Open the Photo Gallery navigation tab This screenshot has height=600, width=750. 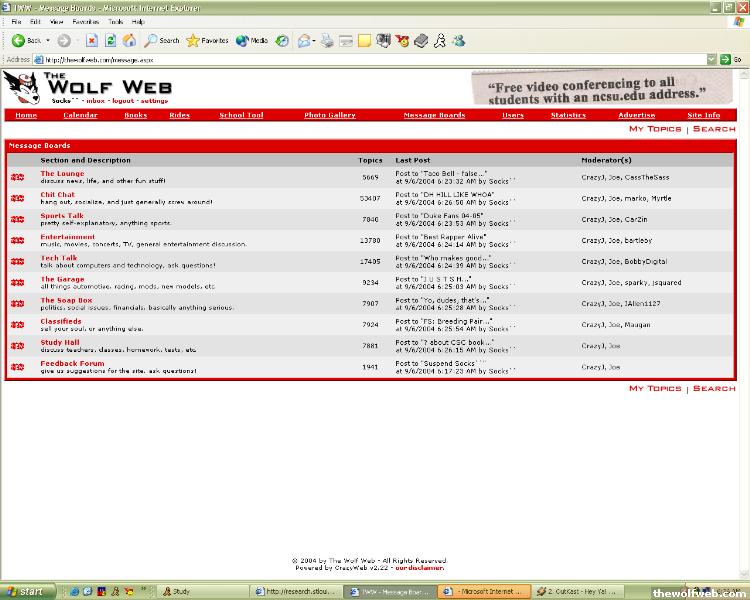[330, 115]
